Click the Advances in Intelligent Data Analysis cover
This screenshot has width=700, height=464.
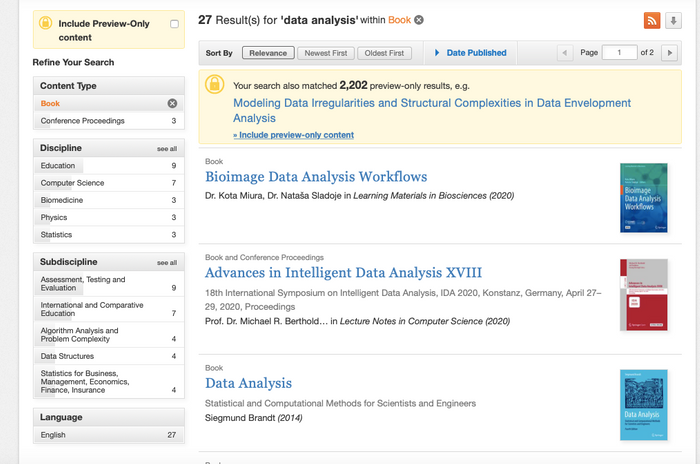[x=643, y=295]
